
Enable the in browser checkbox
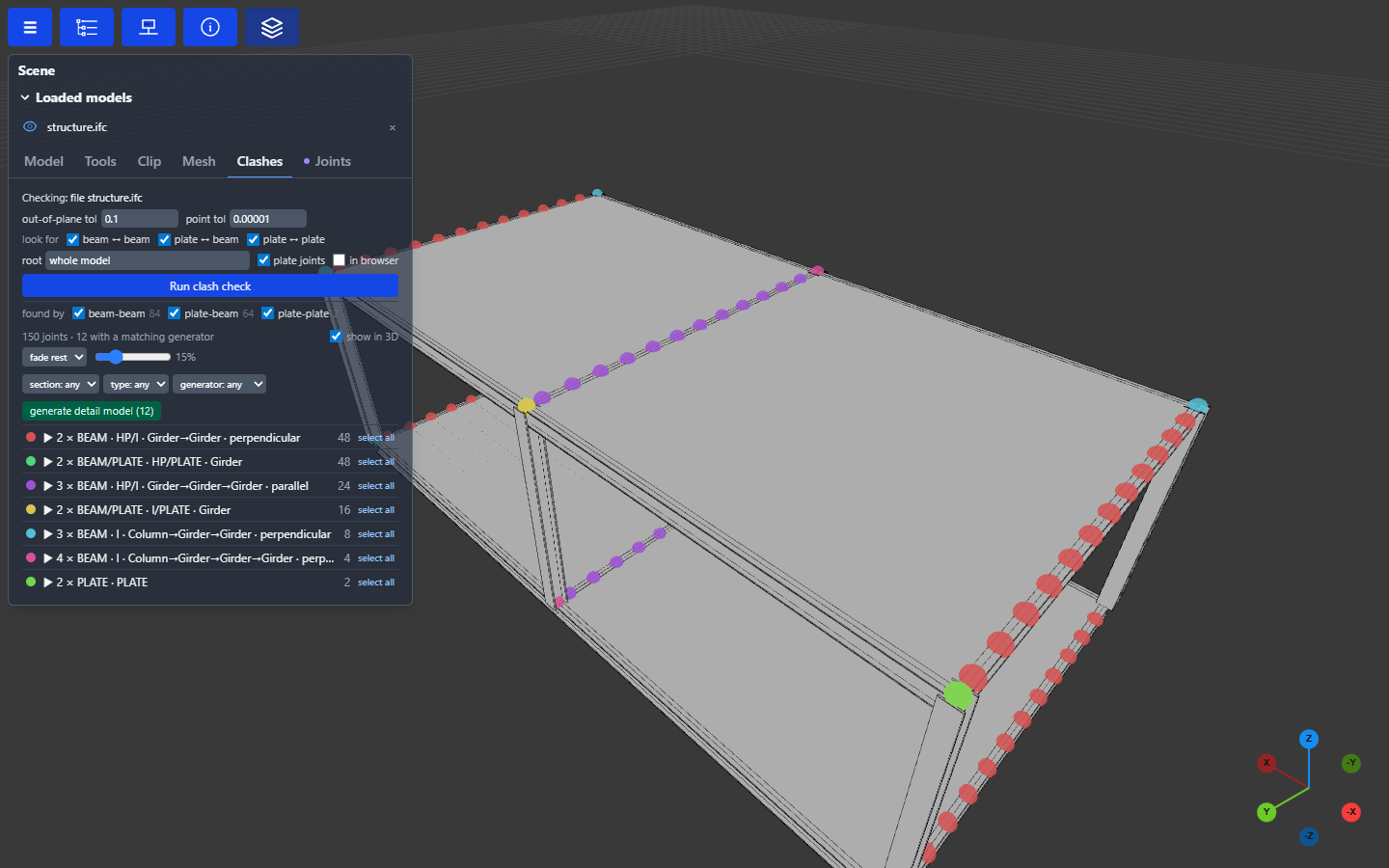(339, 260)
